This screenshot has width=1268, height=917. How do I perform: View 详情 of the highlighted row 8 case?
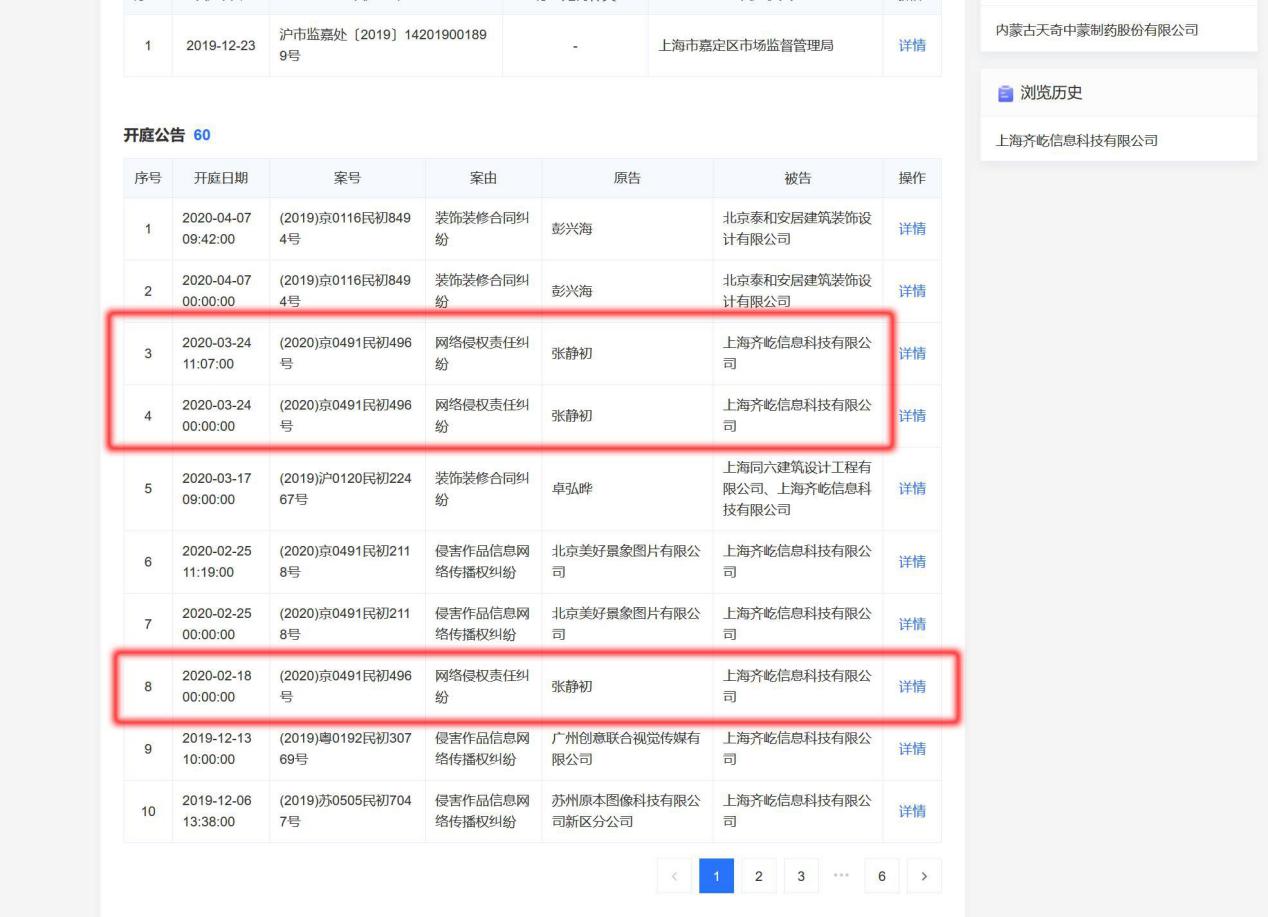tap(911, 686)
